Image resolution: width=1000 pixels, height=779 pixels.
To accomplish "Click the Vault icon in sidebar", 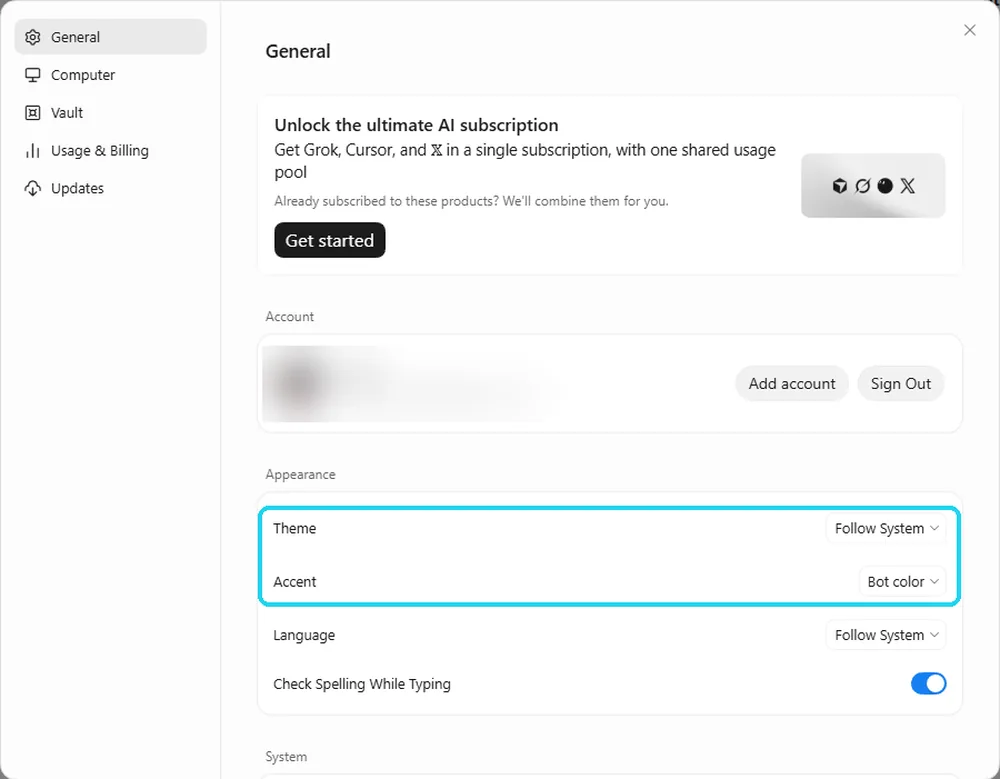I will [33, 113].
